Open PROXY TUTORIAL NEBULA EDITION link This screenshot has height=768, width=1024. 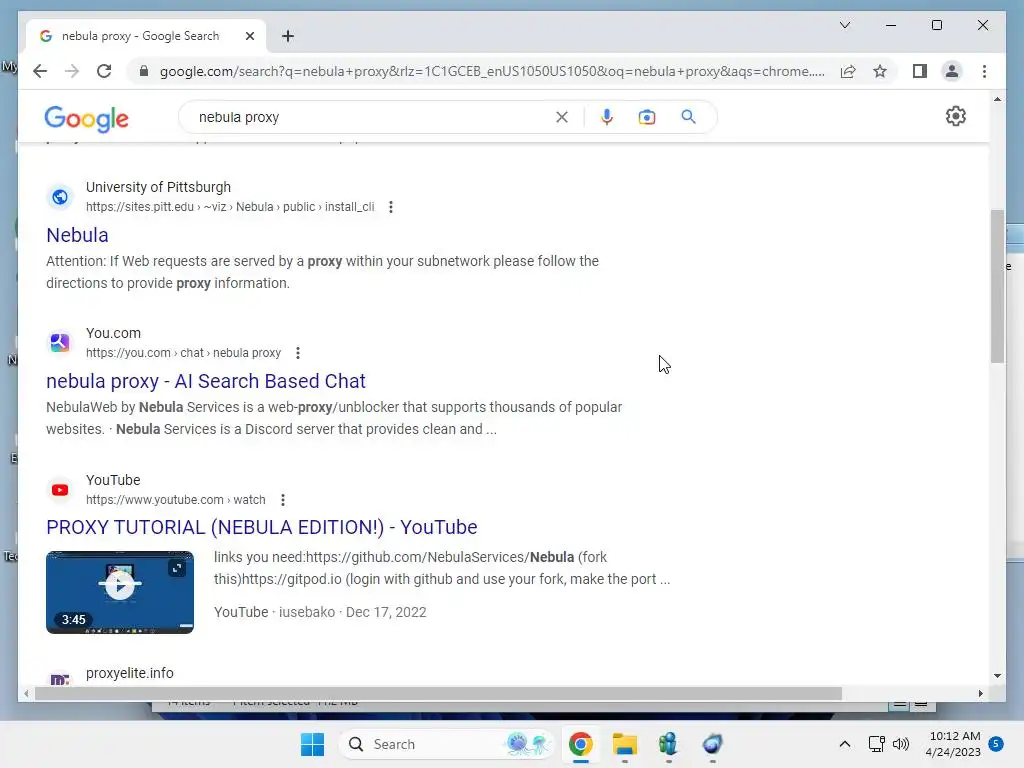click(x=262, y=527)
